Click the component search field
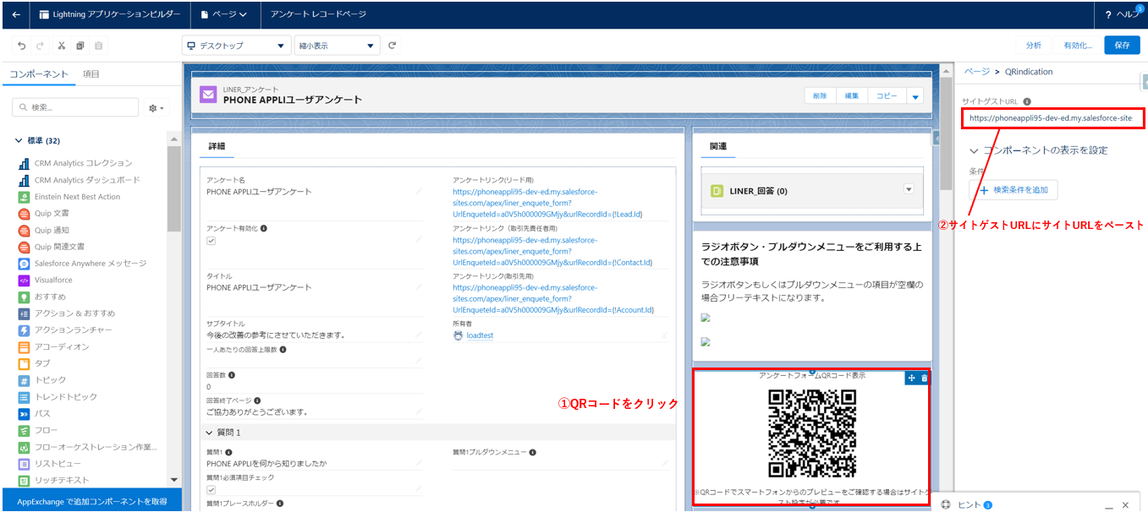The image size is (1148, 512). tap(75, 108)
